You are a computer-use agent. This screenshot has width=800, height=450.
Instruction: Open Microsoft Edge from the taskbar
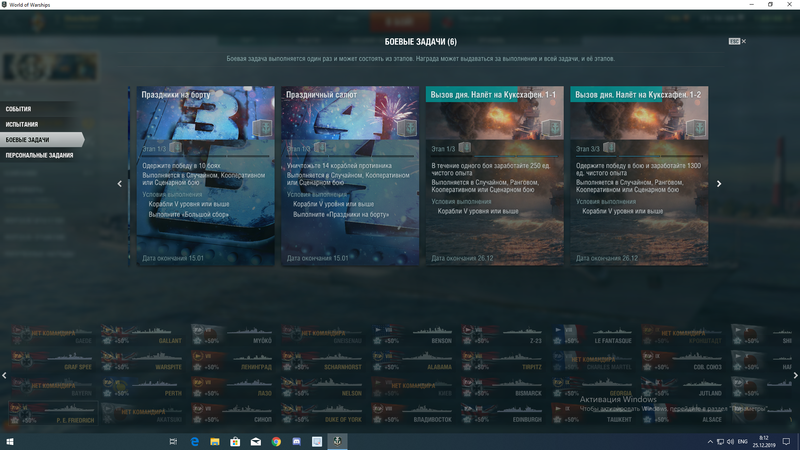194,440
